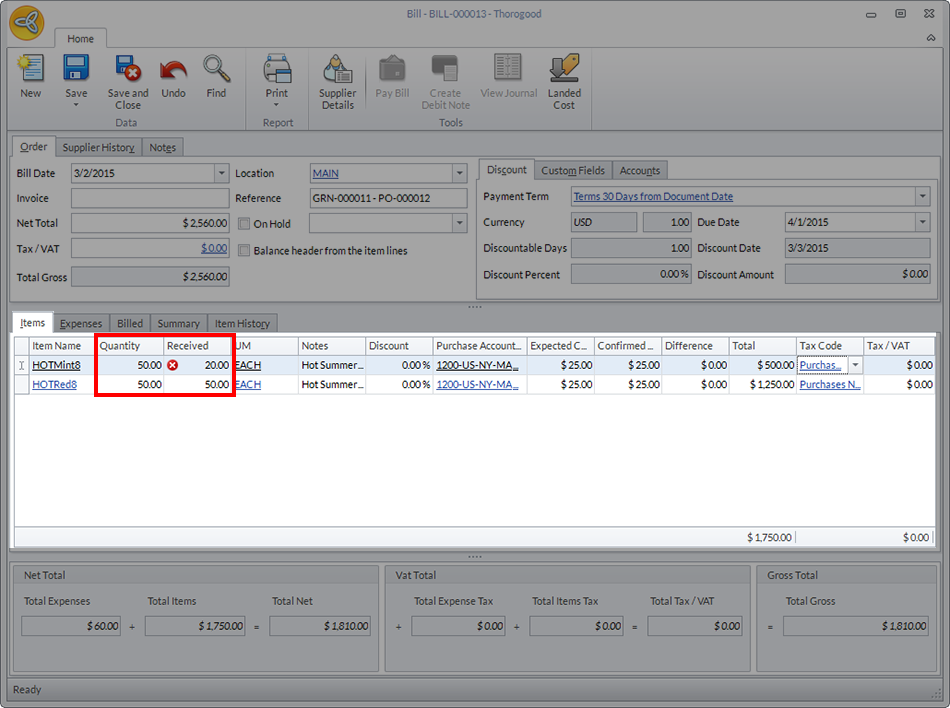Click the Invoice input field
The height and width of the screenshot is (708, 950).
coord(150,198)
